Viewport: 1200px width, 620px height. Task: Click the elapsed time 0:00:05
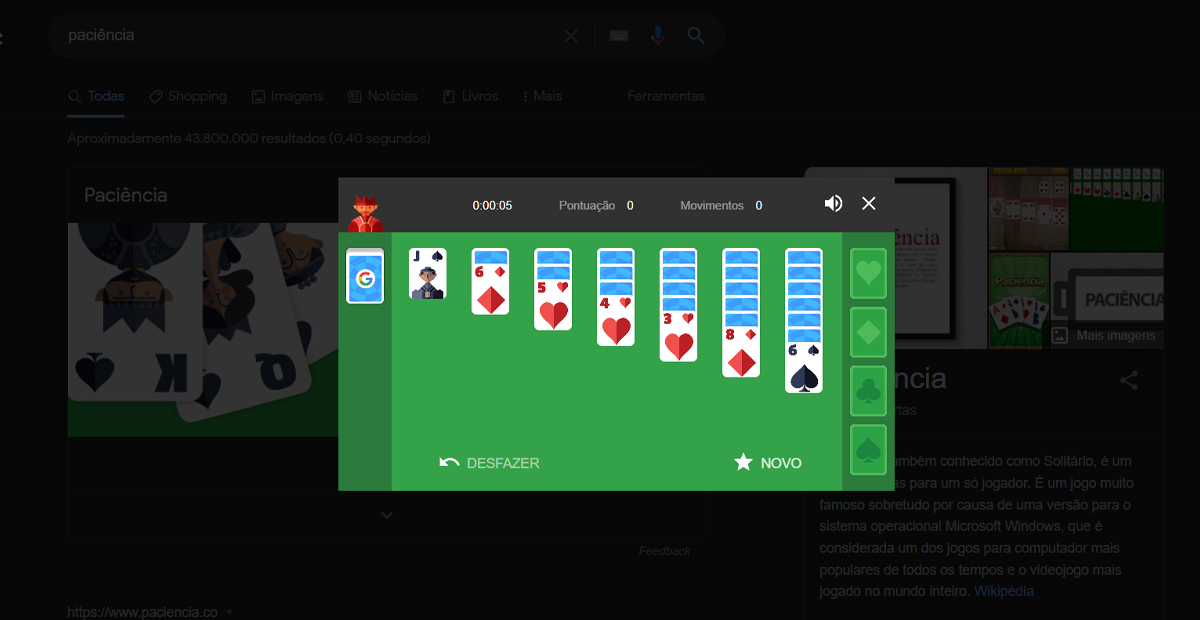tap(492, 206)
